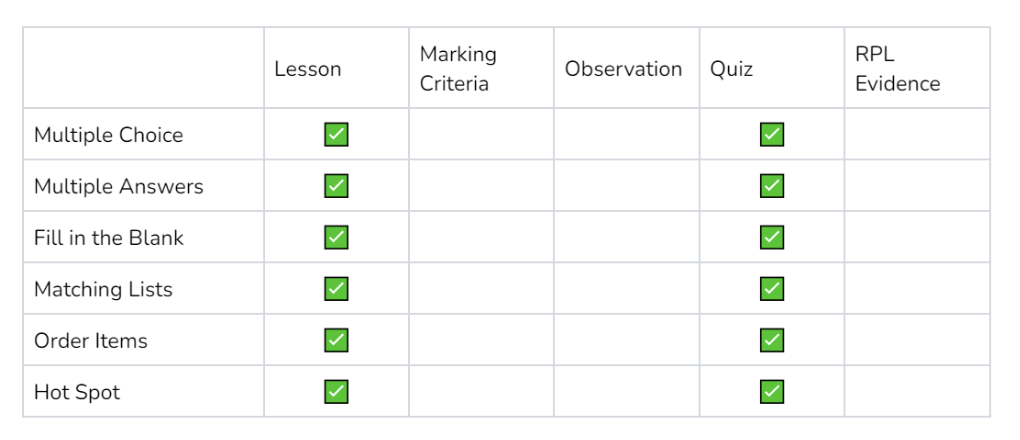This screenshot has width=1020, height=440.
Task: Click the Multiple Choice Quiz checkmark
Action: (x=772, y=135)
